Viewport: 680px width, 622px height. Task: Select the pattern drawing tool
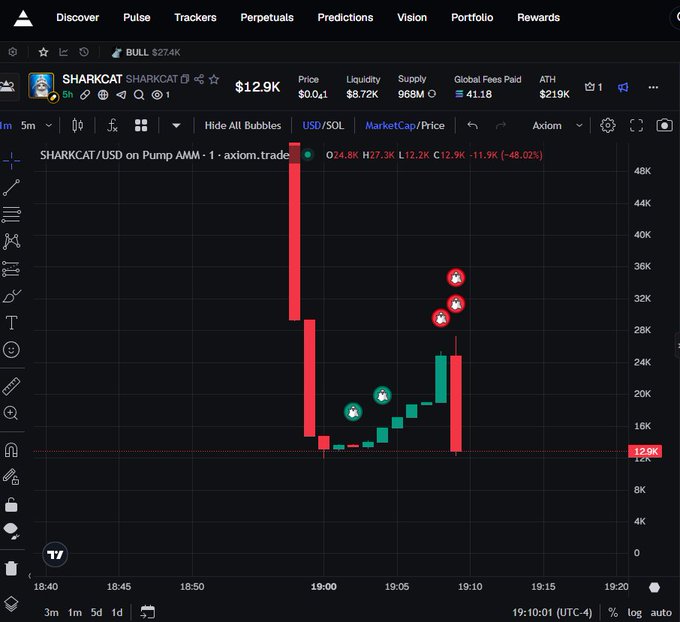[x=11, y=241]
